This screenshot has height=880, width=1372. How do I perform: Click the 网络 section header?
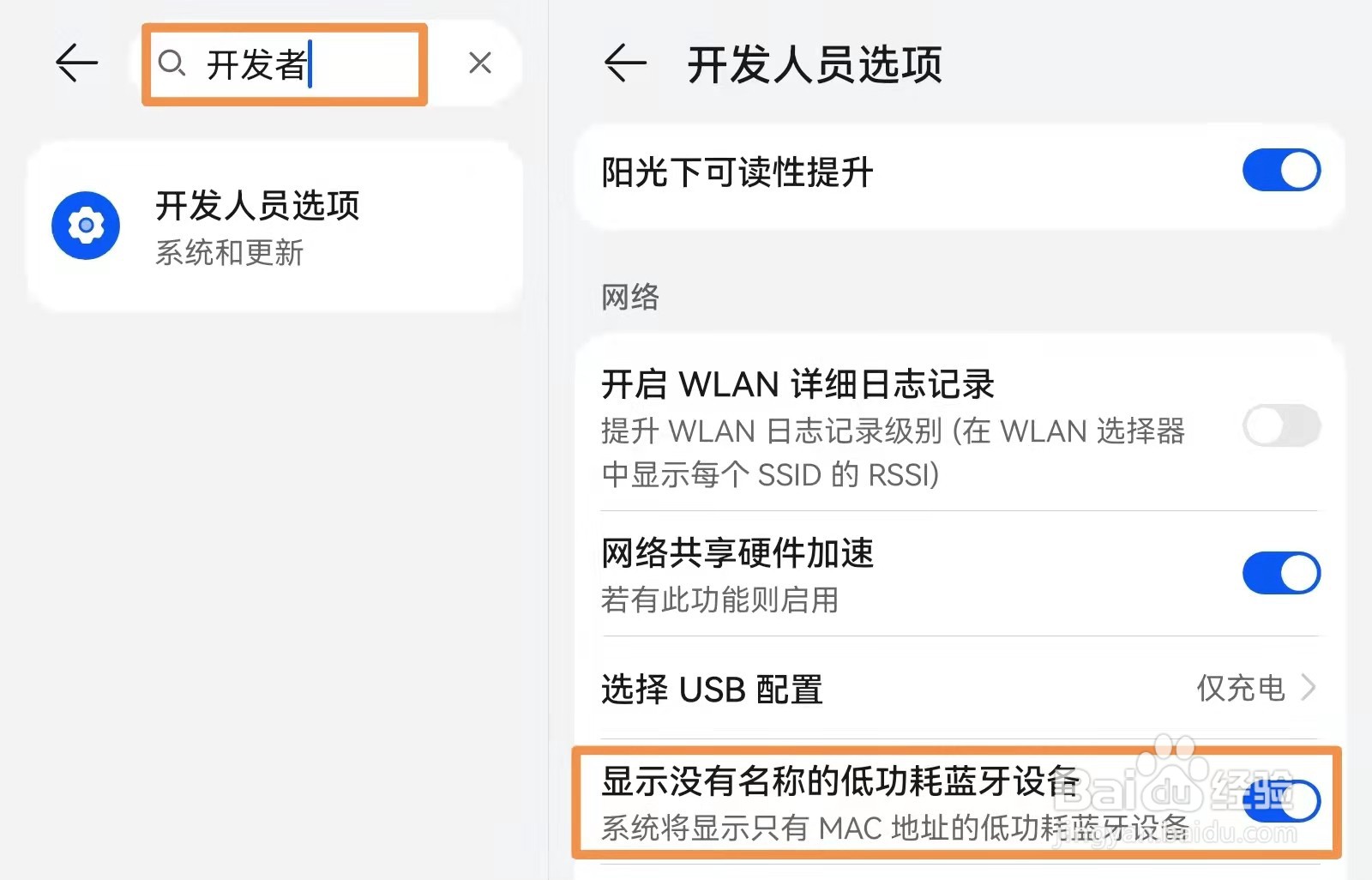pos(630,297)
